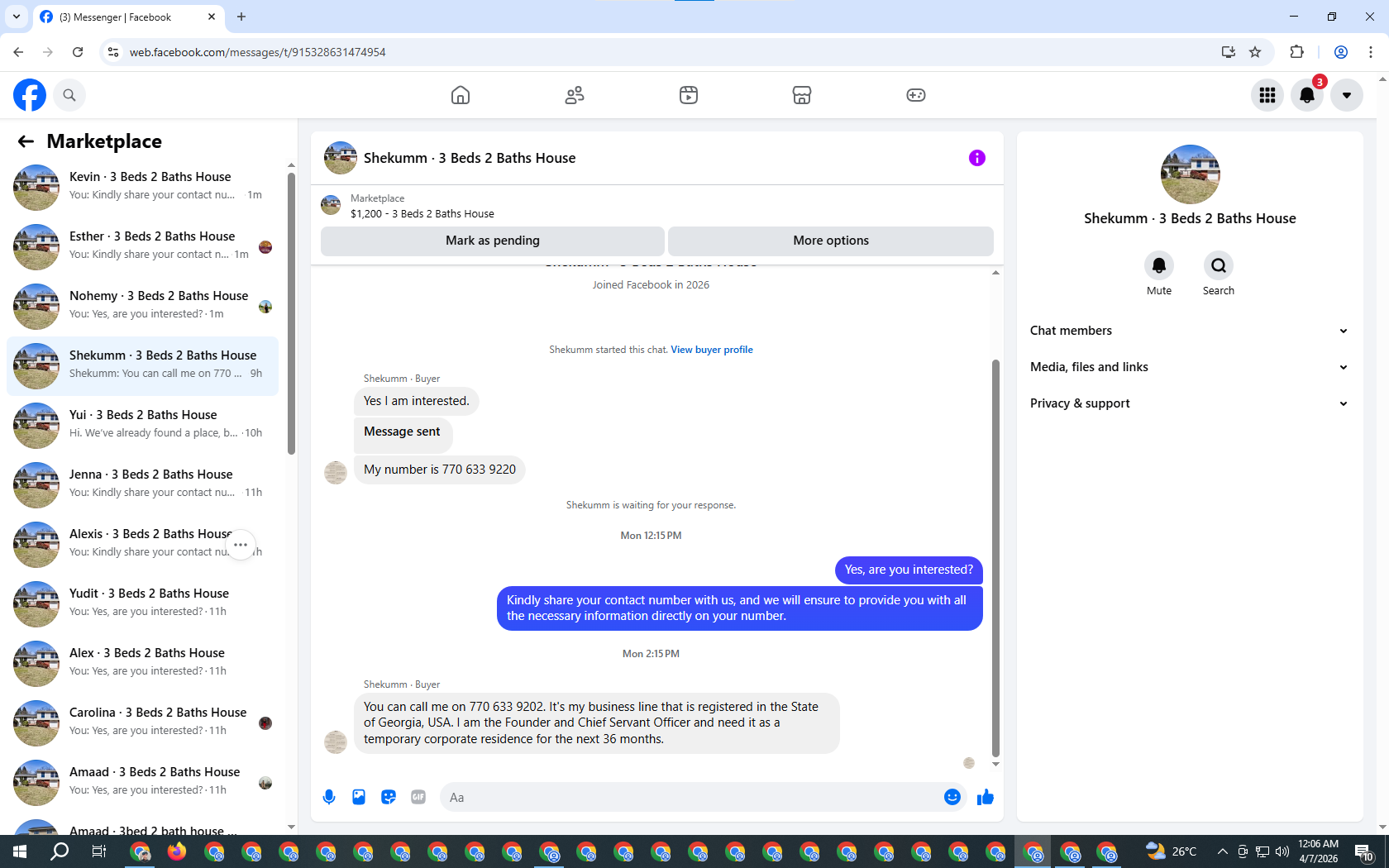Open Jenna's chat conversation
Image resolution: width=1389 pixels, height=868 pixels.
point(142,485)
